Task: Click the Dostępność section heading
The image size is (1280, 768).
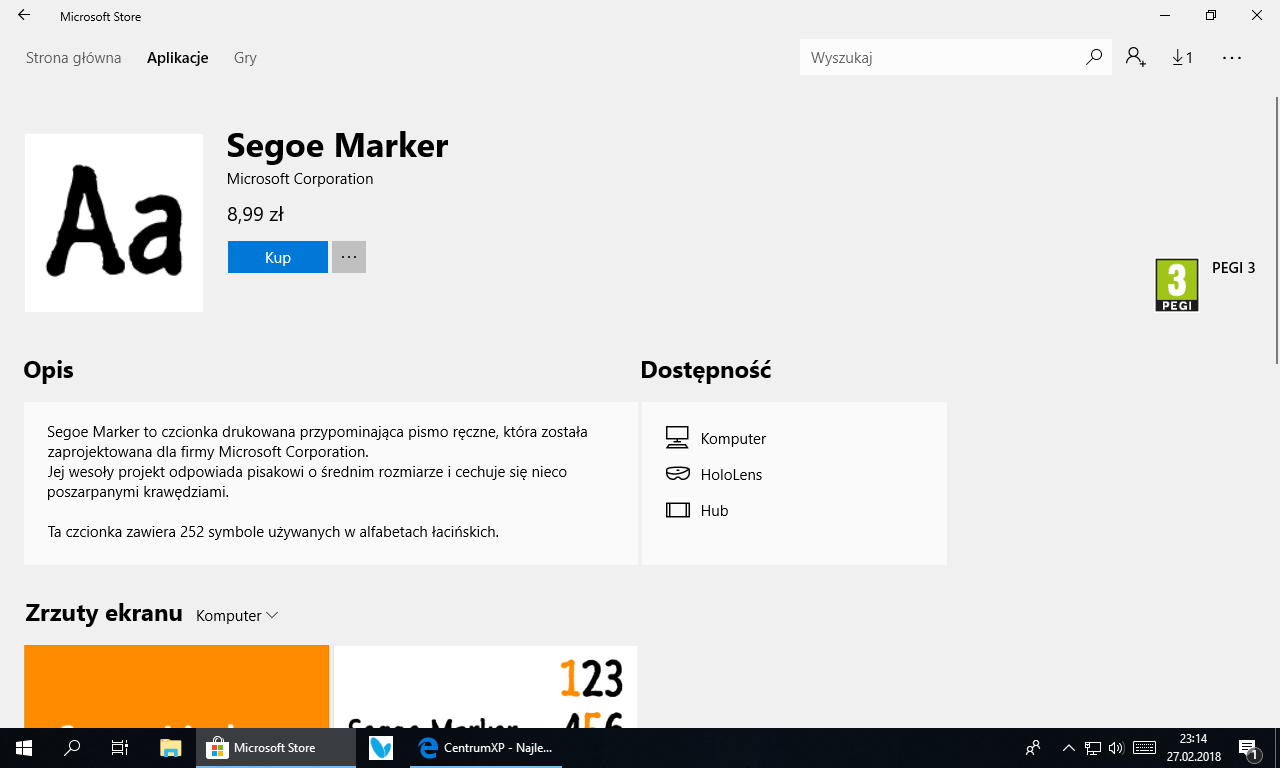Action: click(706, 370)
